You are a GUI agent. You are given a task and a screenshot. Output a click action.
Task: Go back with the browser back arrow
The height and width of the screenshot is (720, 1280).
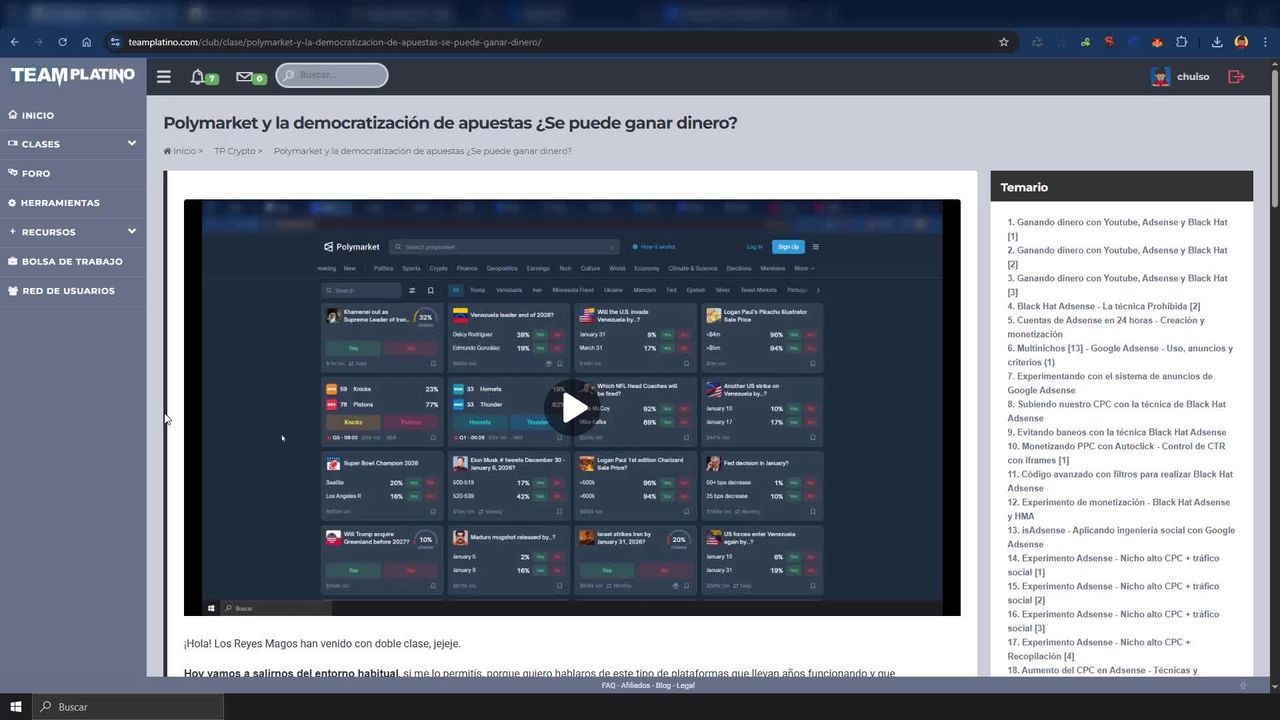click(x=14, y=42)
